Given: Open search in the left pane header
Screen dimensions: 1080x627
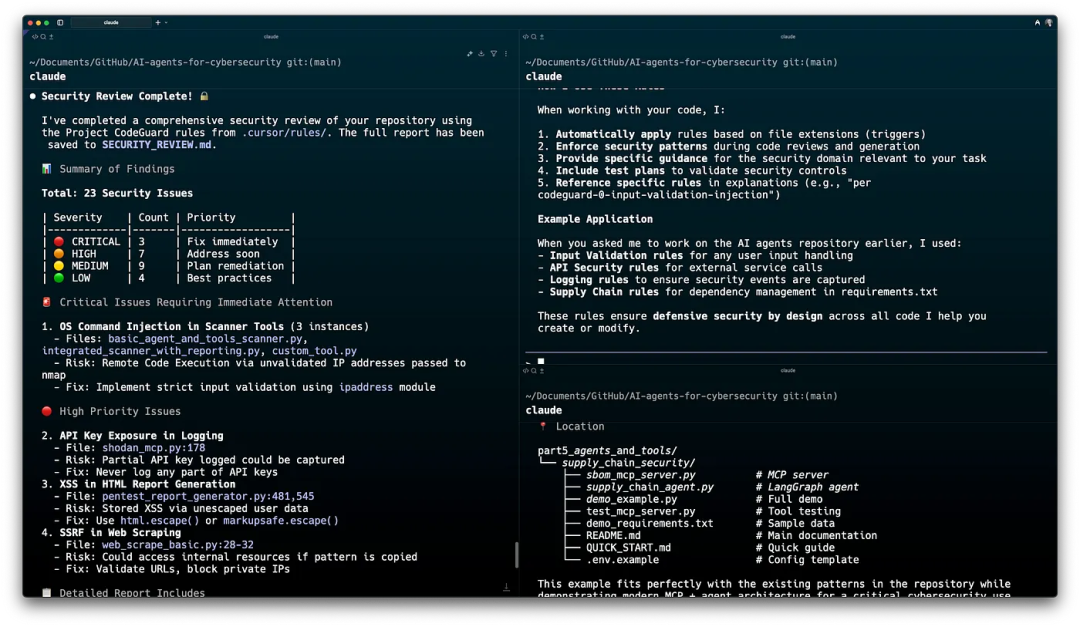Looking at the screenshot, I should tap(43, 36).
